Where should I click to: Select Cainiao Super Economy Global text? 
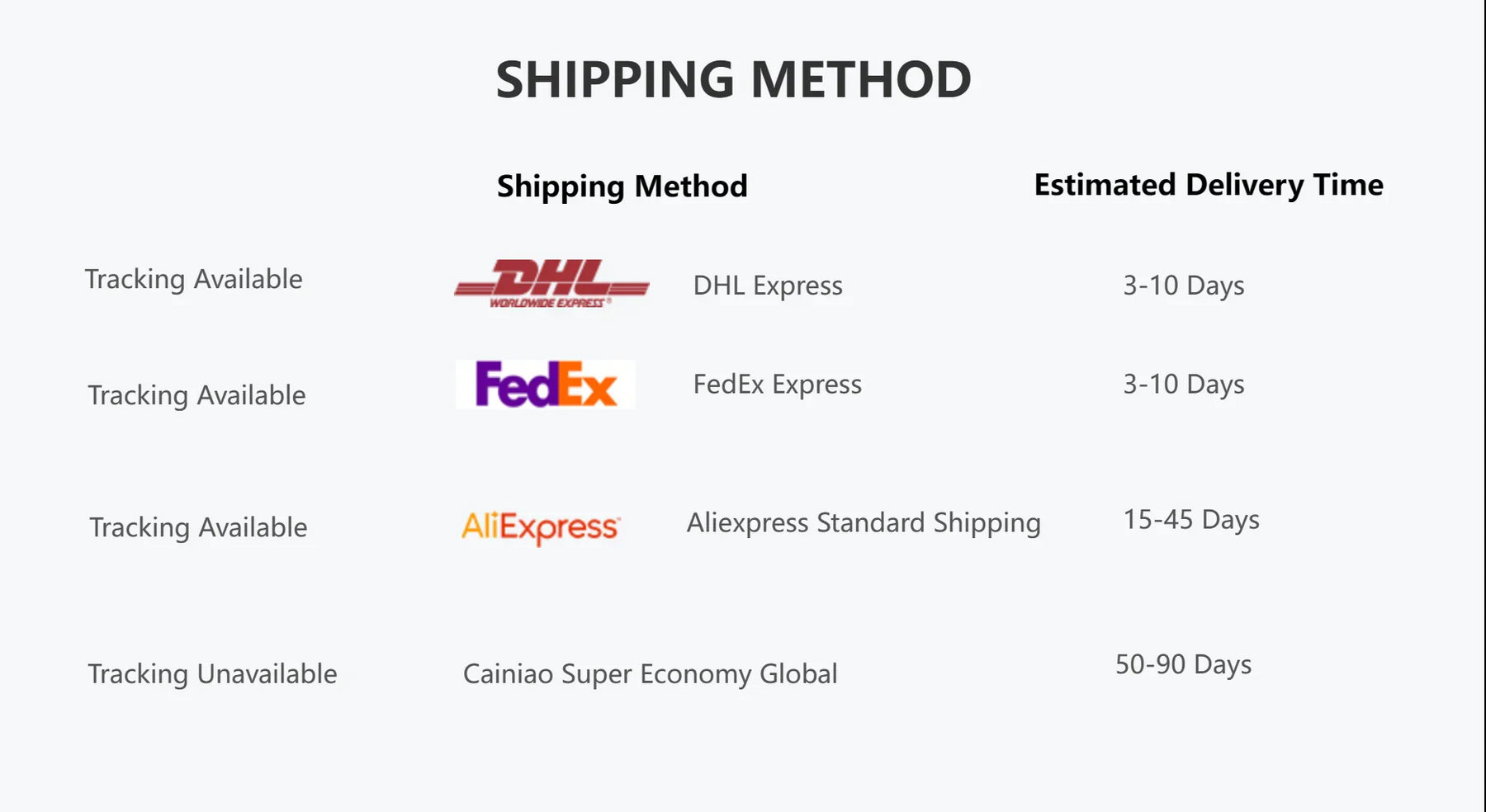pos(650,674)
